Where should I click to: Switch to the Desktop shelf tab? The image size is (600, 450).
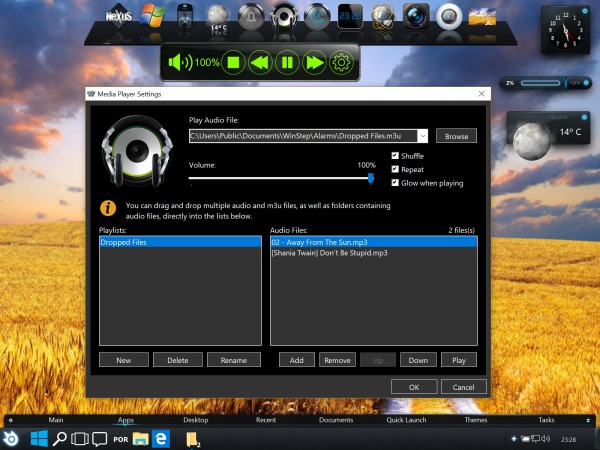[x=196, y=421]
